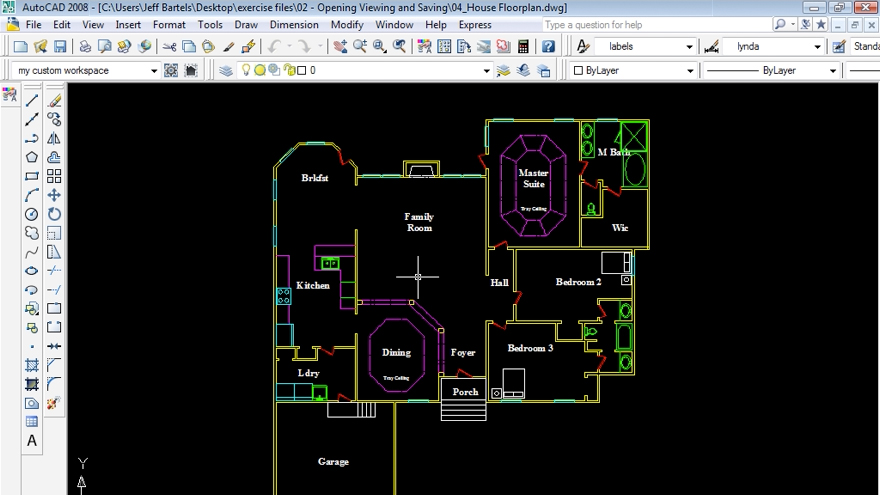The image size is (880, 495).
Task: Open the Dimension menu
Action: (x=294, y=25)
